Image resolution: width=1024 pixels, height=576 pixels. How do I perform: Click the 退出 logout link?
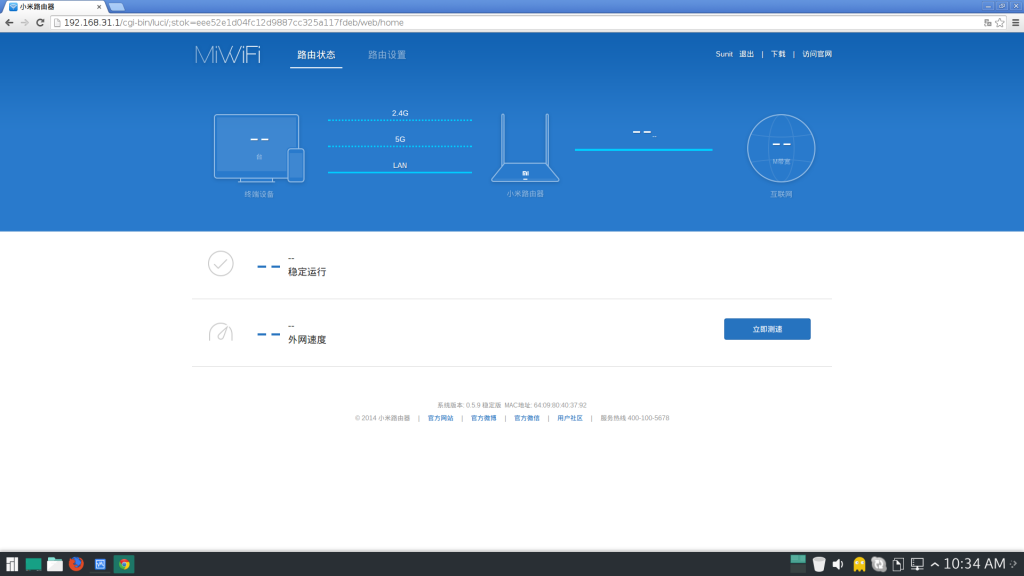[x=746, y=54]
